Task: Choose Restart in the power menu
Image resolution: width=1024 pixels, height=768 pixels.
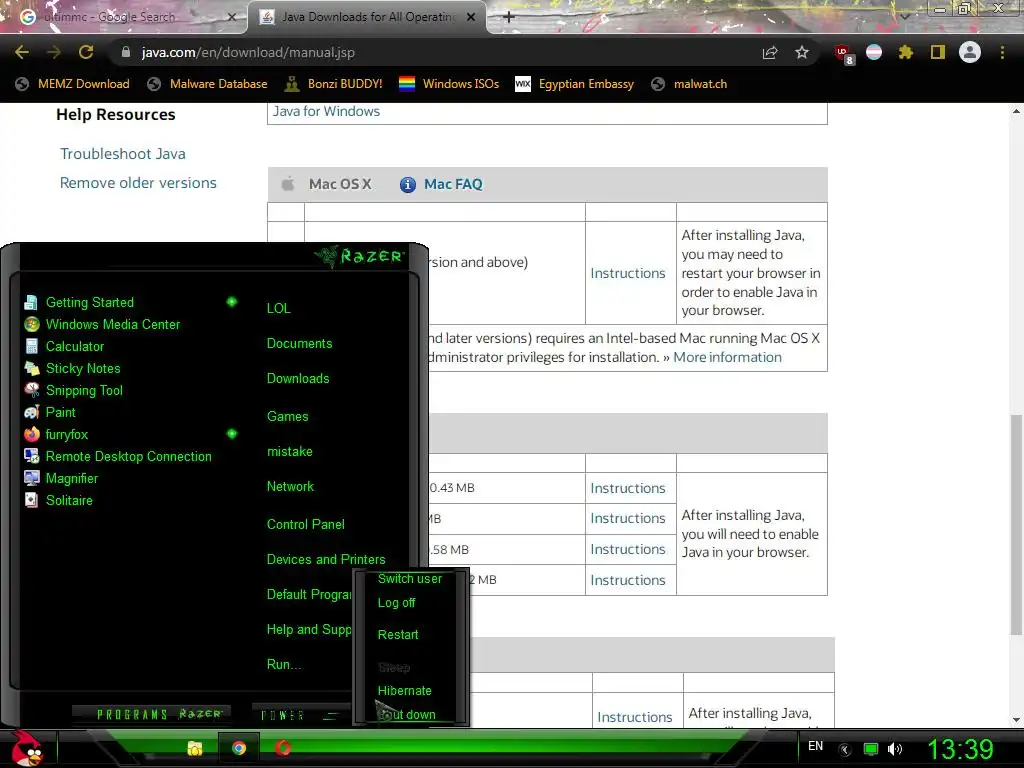Action: (398, 635)
